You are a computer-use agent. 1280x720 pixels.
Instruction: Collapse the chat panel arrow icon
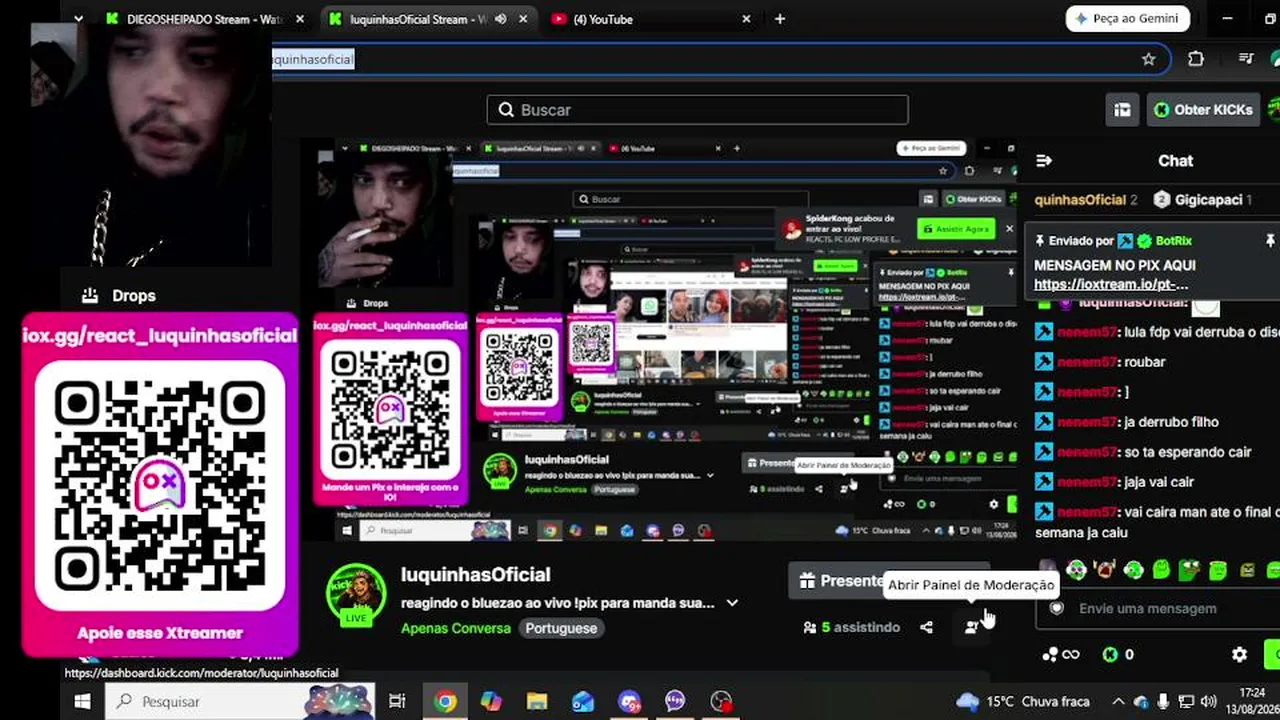point(1044,160)
